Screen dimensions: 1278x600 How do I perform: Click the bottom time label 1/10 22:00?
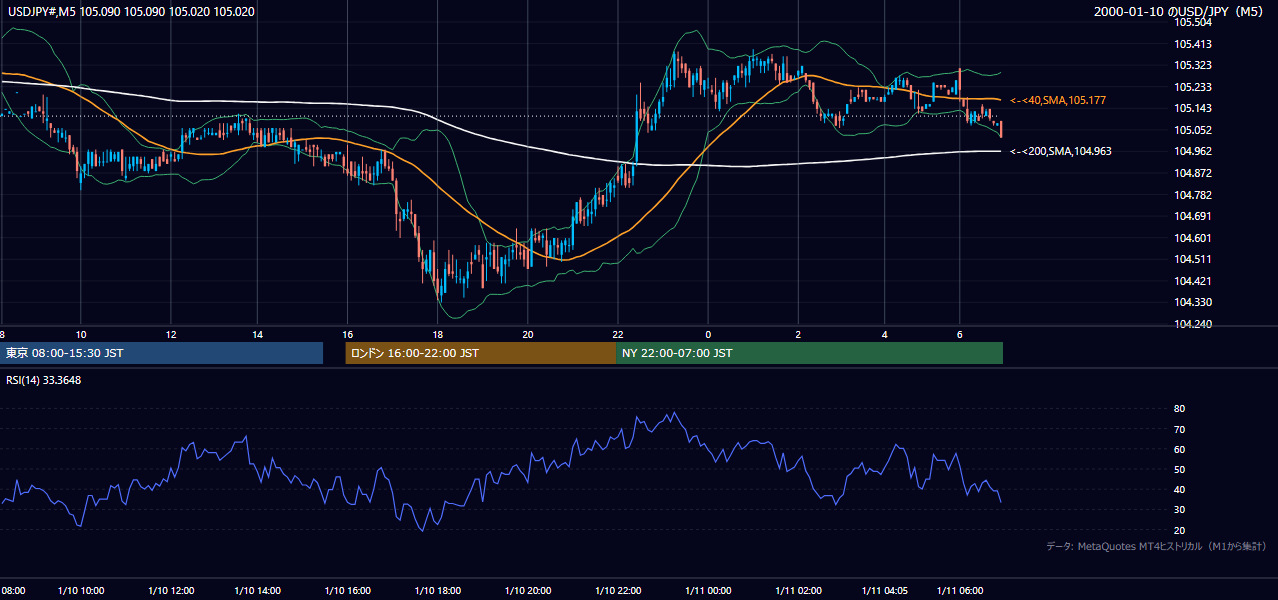(618, 590)
